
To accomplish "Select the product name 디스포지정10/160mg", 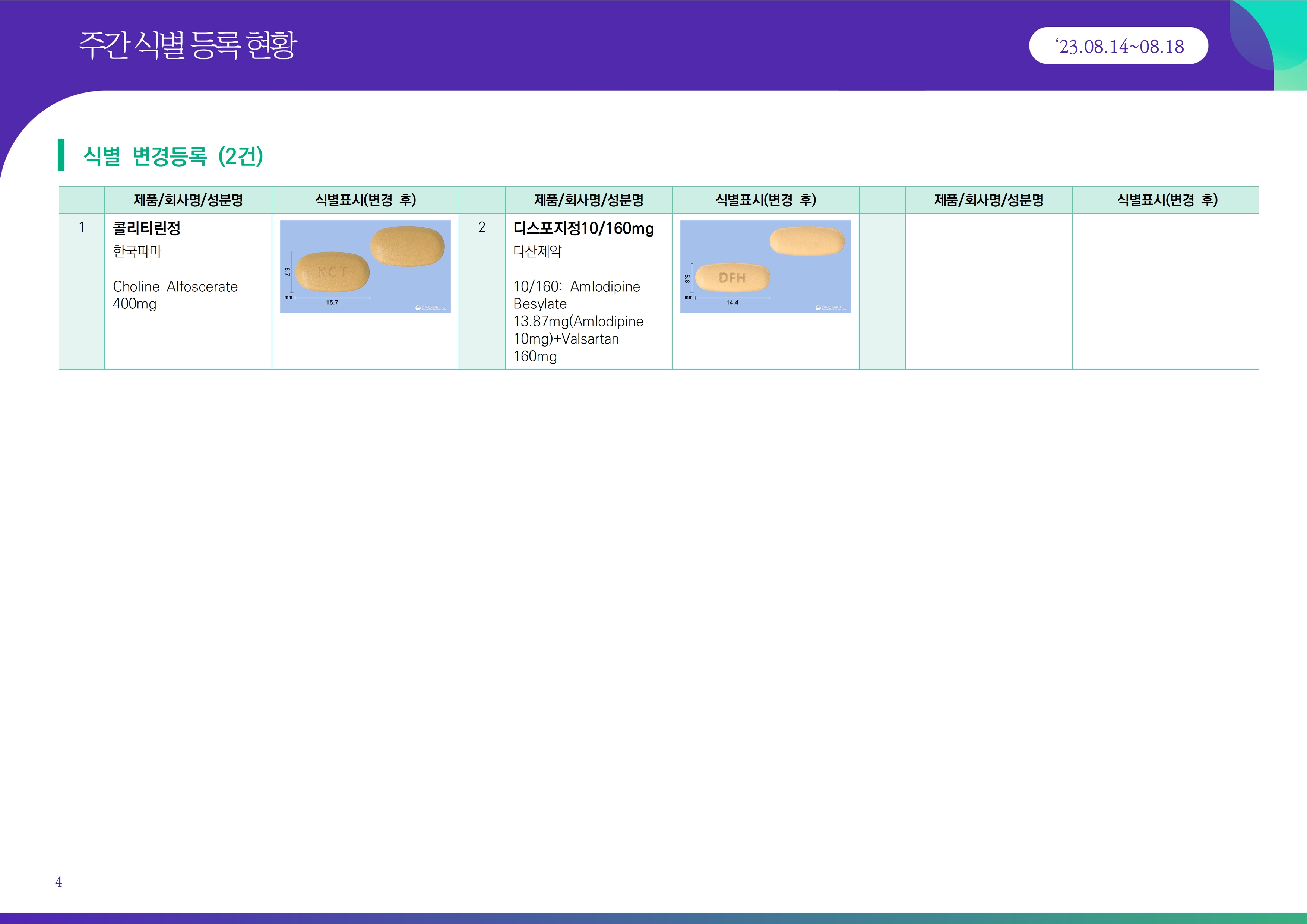I will (x=583, y=228).
